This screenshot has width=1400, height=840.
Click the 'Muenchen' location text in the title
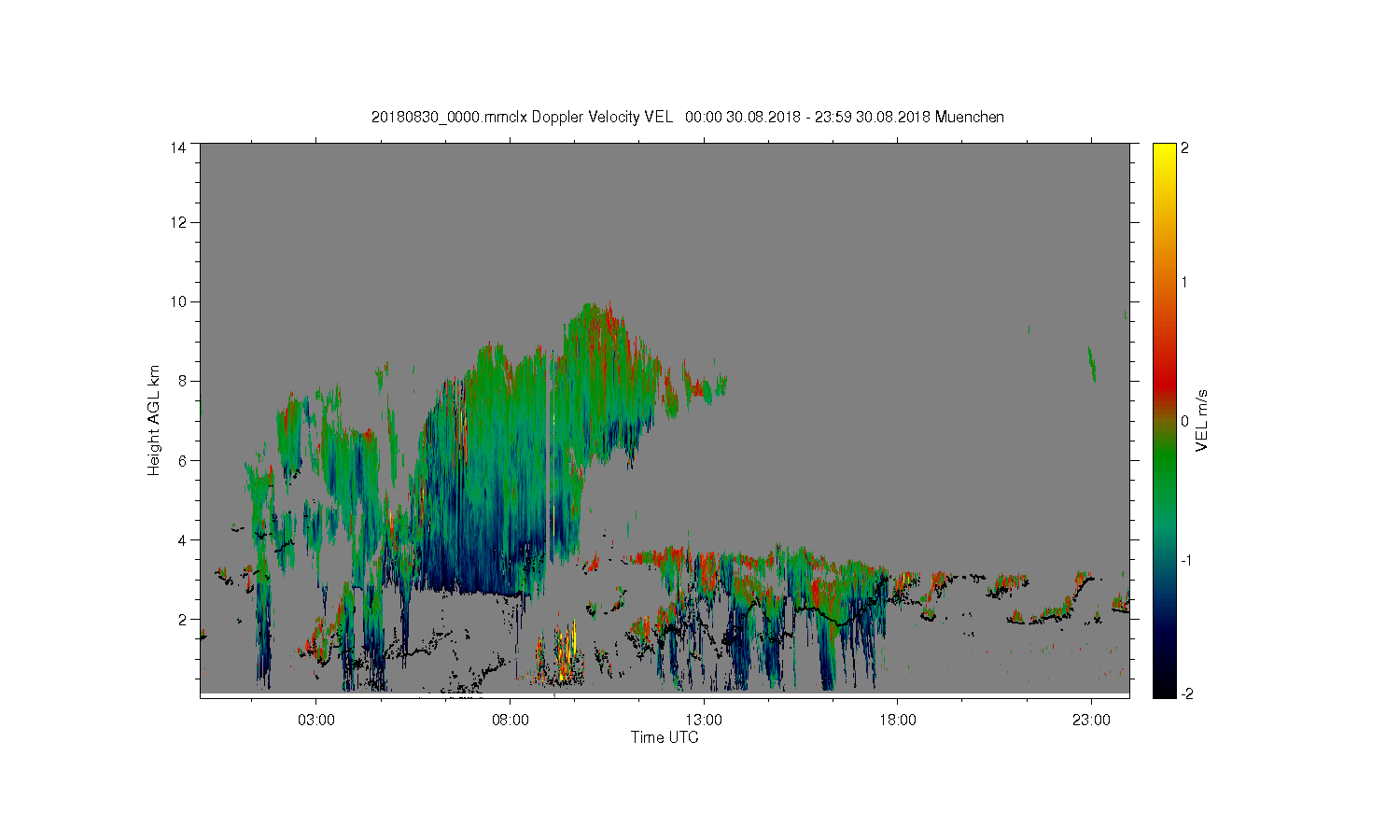970,117
